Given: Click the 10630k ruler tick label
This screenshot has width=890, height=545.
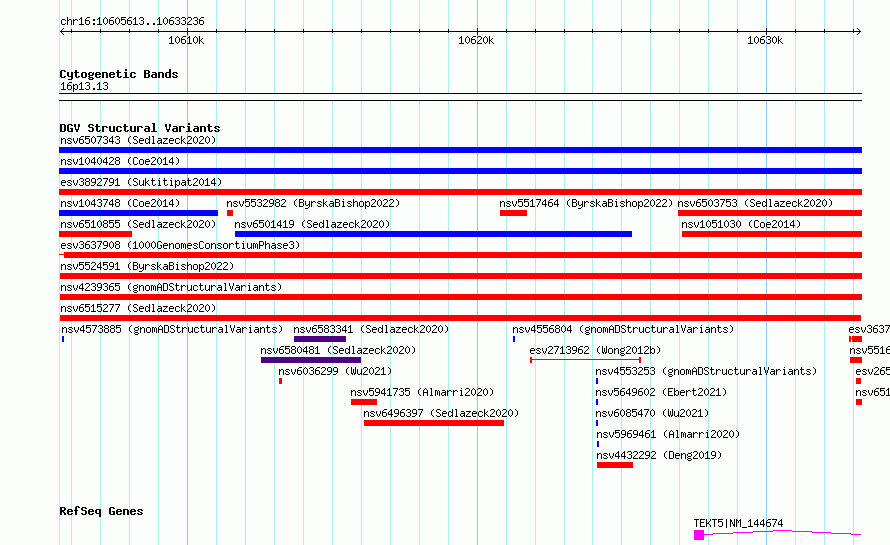Looking at the screenshot, I should [765, 40].
